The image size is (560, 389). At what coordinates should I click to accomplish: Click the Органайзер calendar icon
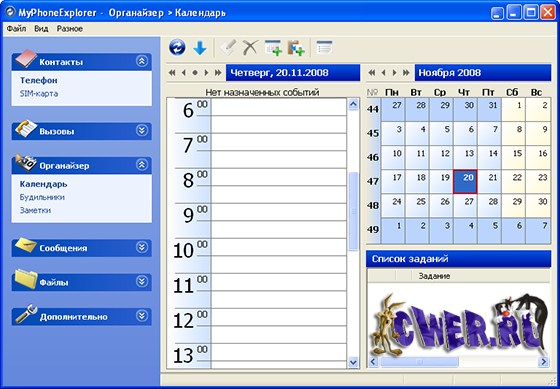tap(26, 163)
